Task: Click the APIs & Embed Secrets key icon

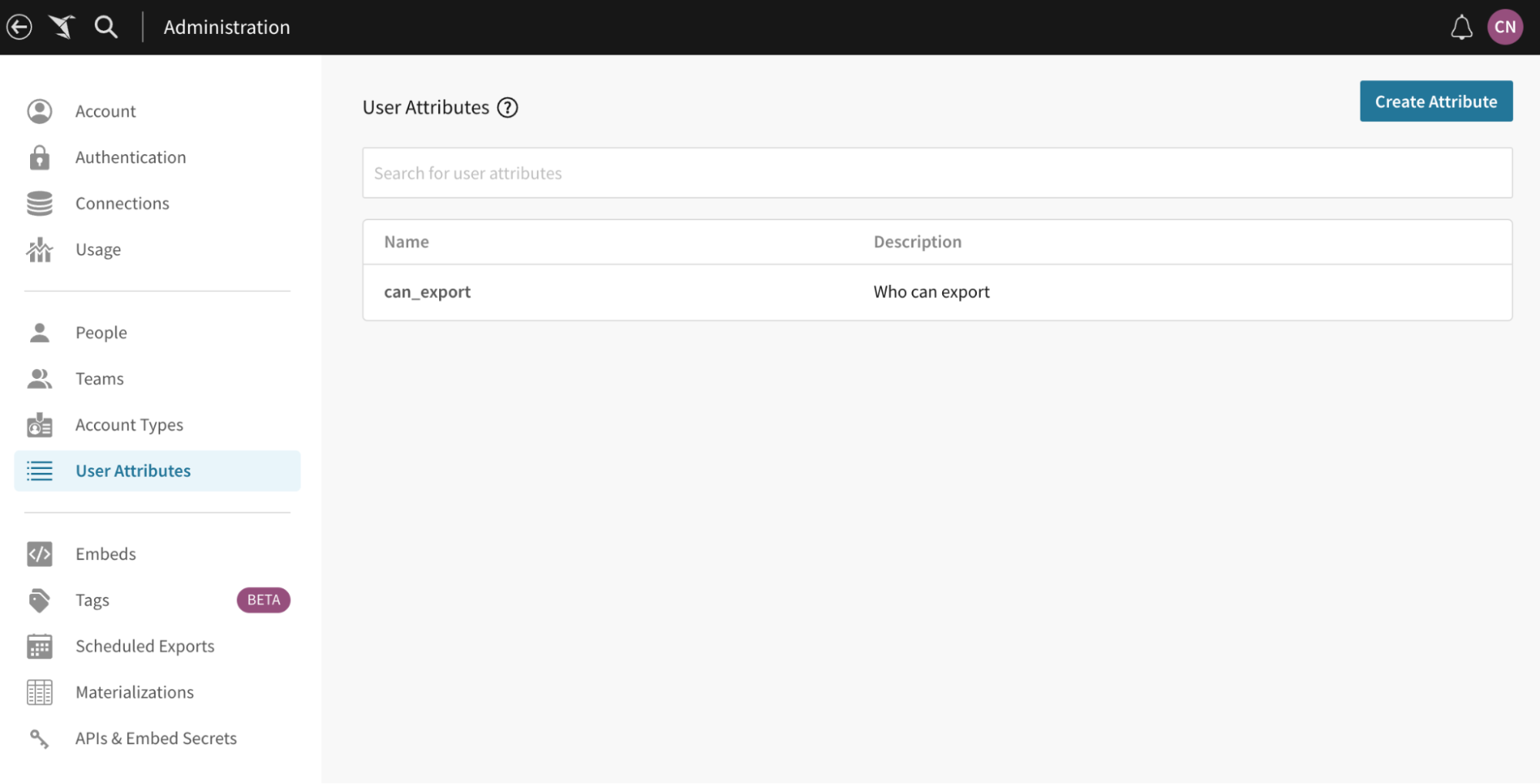Action: click(39, 739)
